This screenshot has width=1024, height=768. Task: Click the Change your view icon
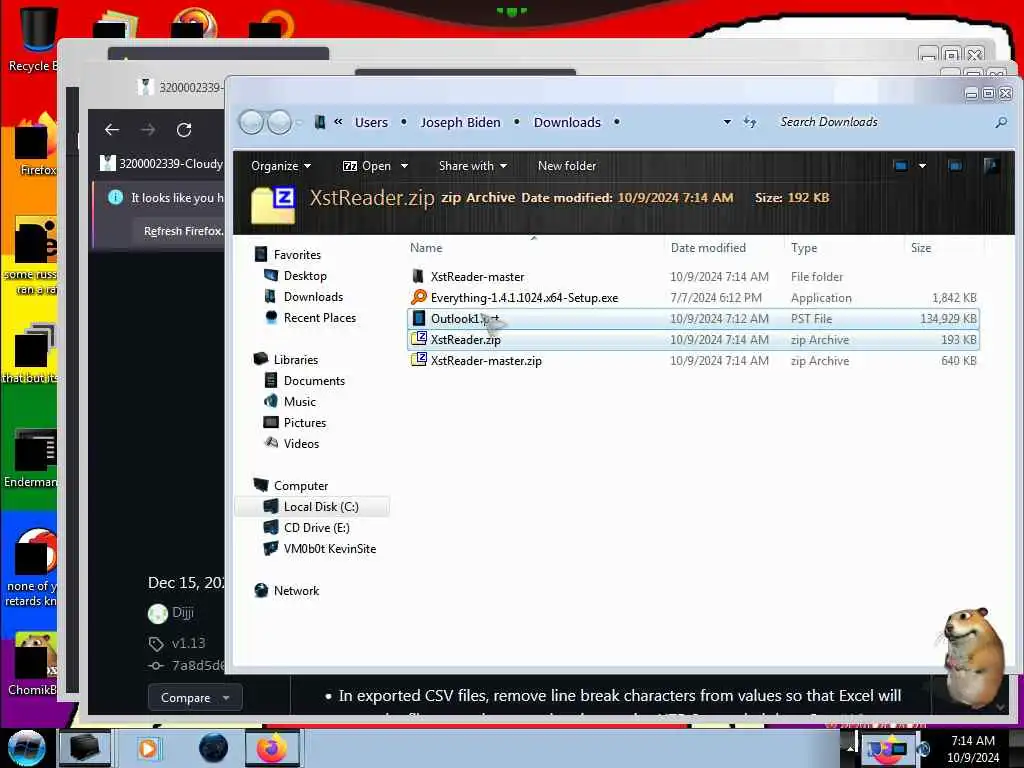tap(901, 166)
